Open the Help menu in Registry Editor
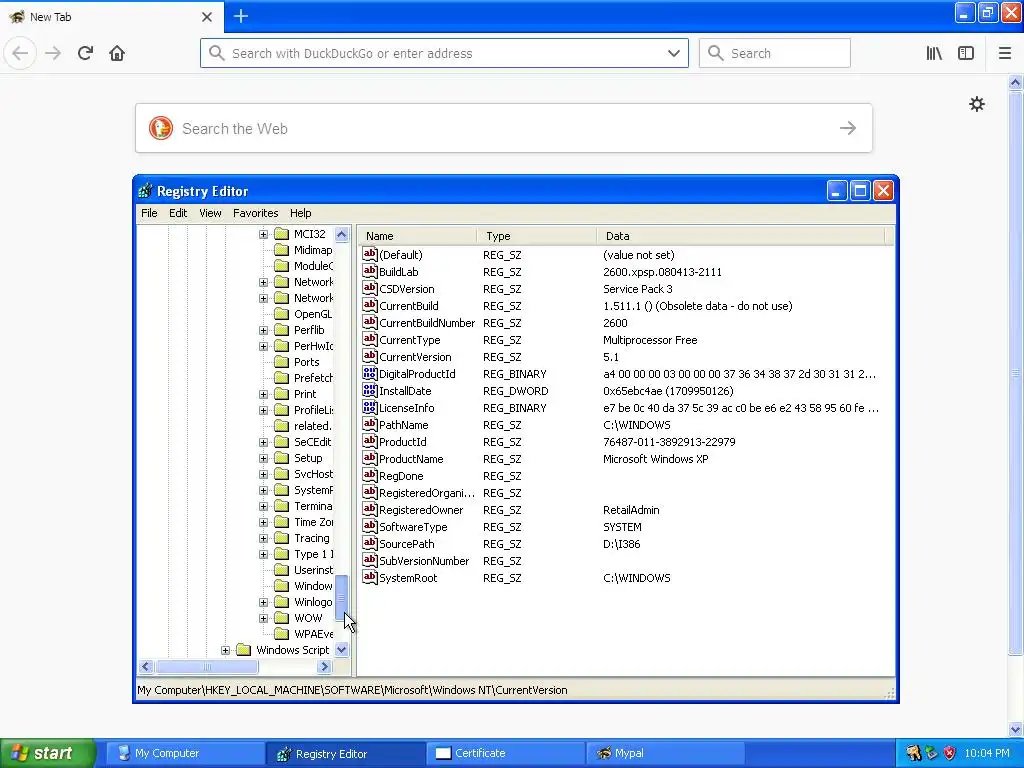 [300, 213]
